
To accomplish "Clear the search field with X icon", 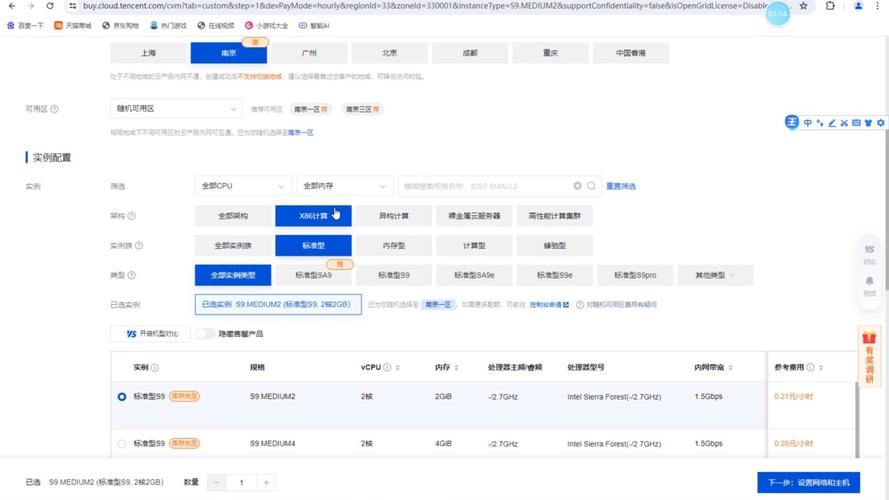I will tap(577, 186).
